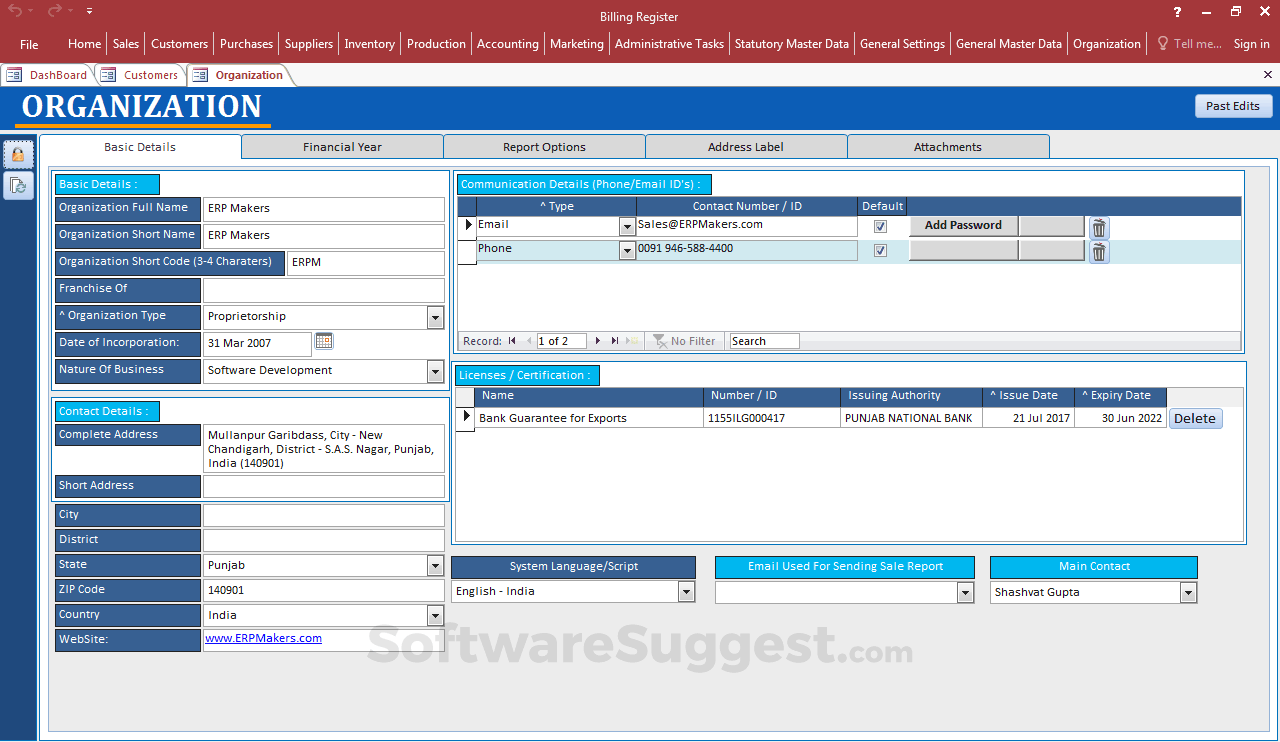The width and height of the screenshot is (1280, 742).
Task: Click the Short Address field
Action: pyautogui.click(x=324, y=486)
